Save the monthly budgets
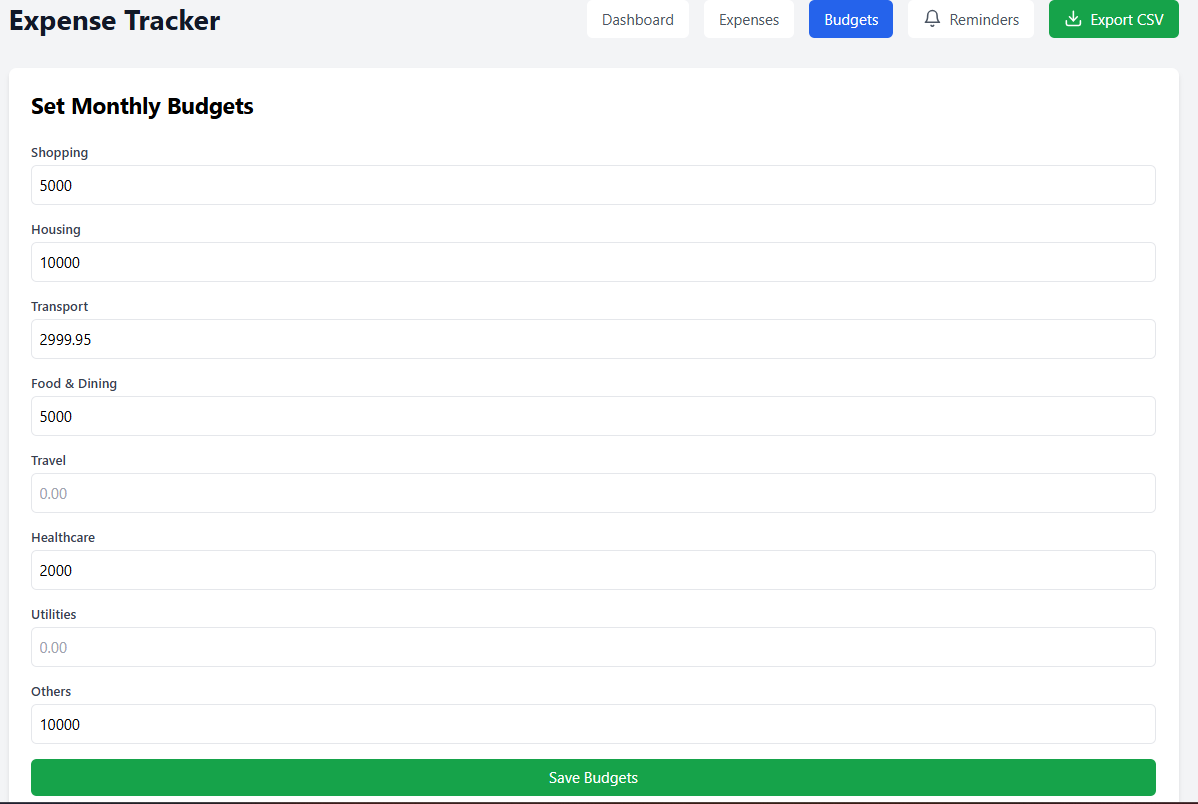Screen dimensions: 1198x804 coord(593,777)
